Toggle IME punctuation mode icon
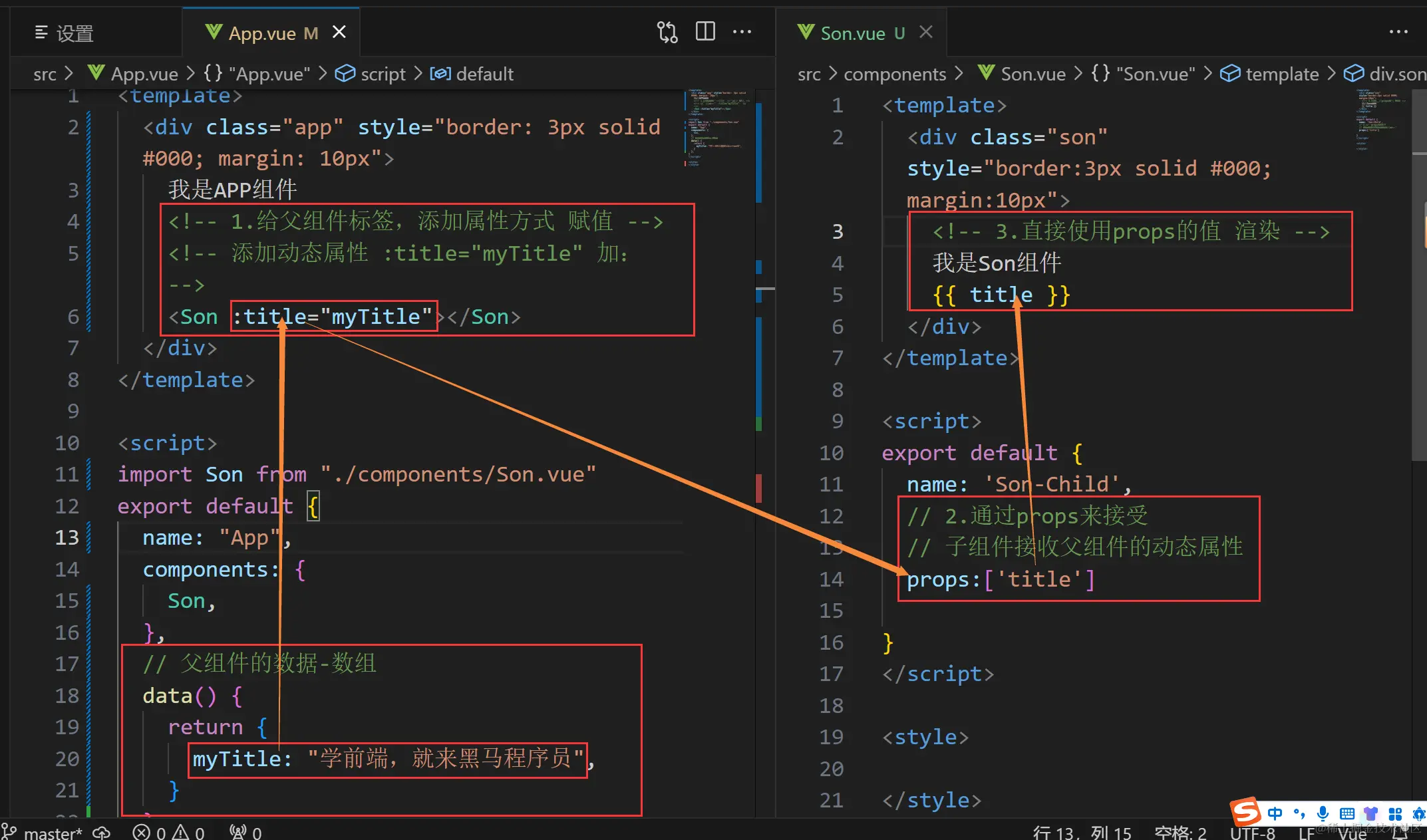Screen dimensions: 1427x840 tap(1299, 813)
